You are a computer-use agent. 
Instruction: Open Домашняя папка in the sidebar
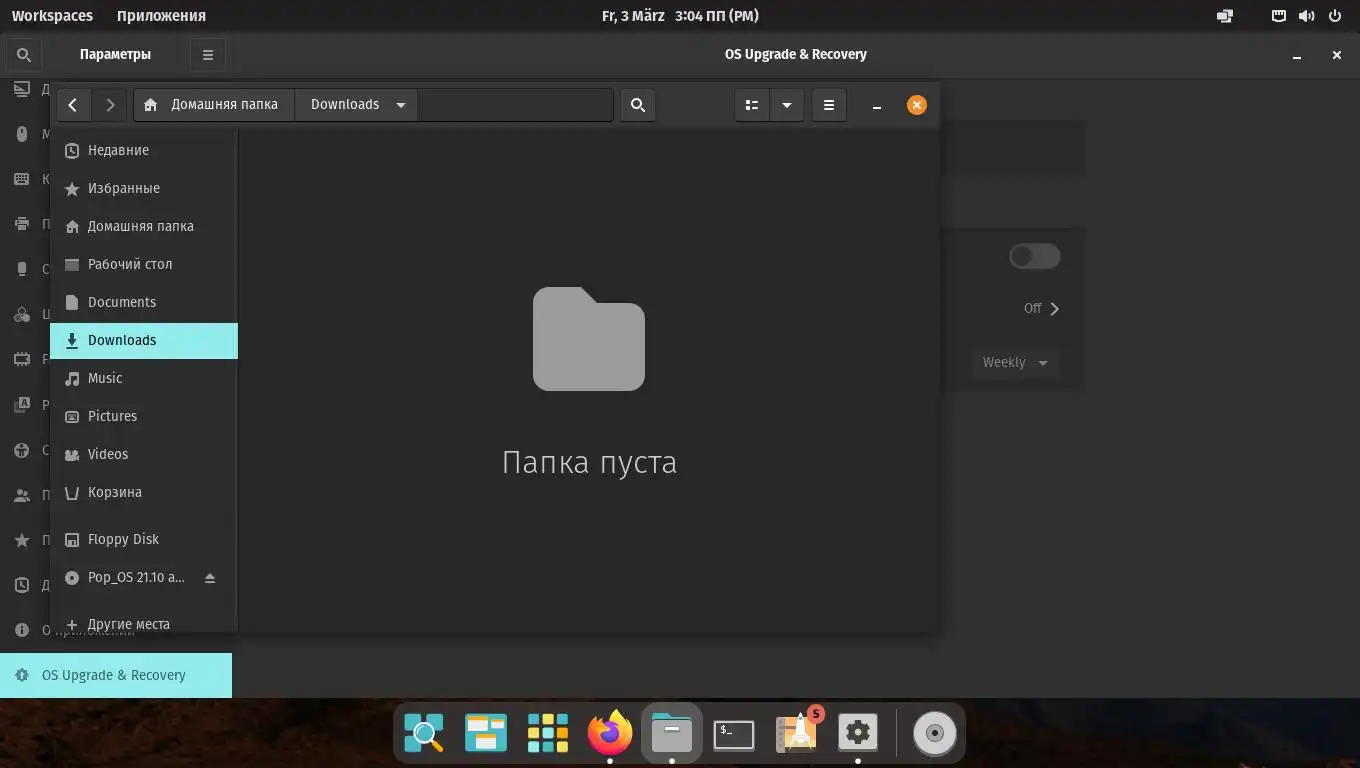point(144,226)
